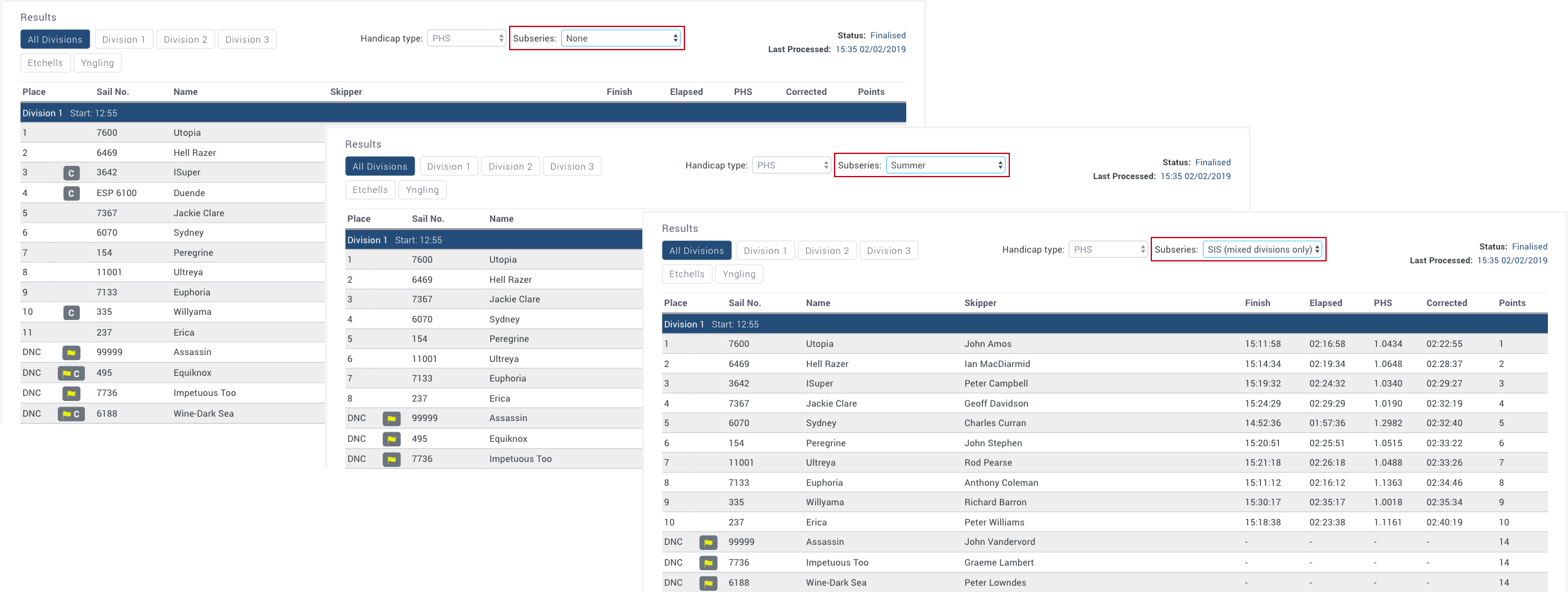Select Etchells tab in SIS panel
This screenshot has width=1568, height=592.
pos(687,274)
